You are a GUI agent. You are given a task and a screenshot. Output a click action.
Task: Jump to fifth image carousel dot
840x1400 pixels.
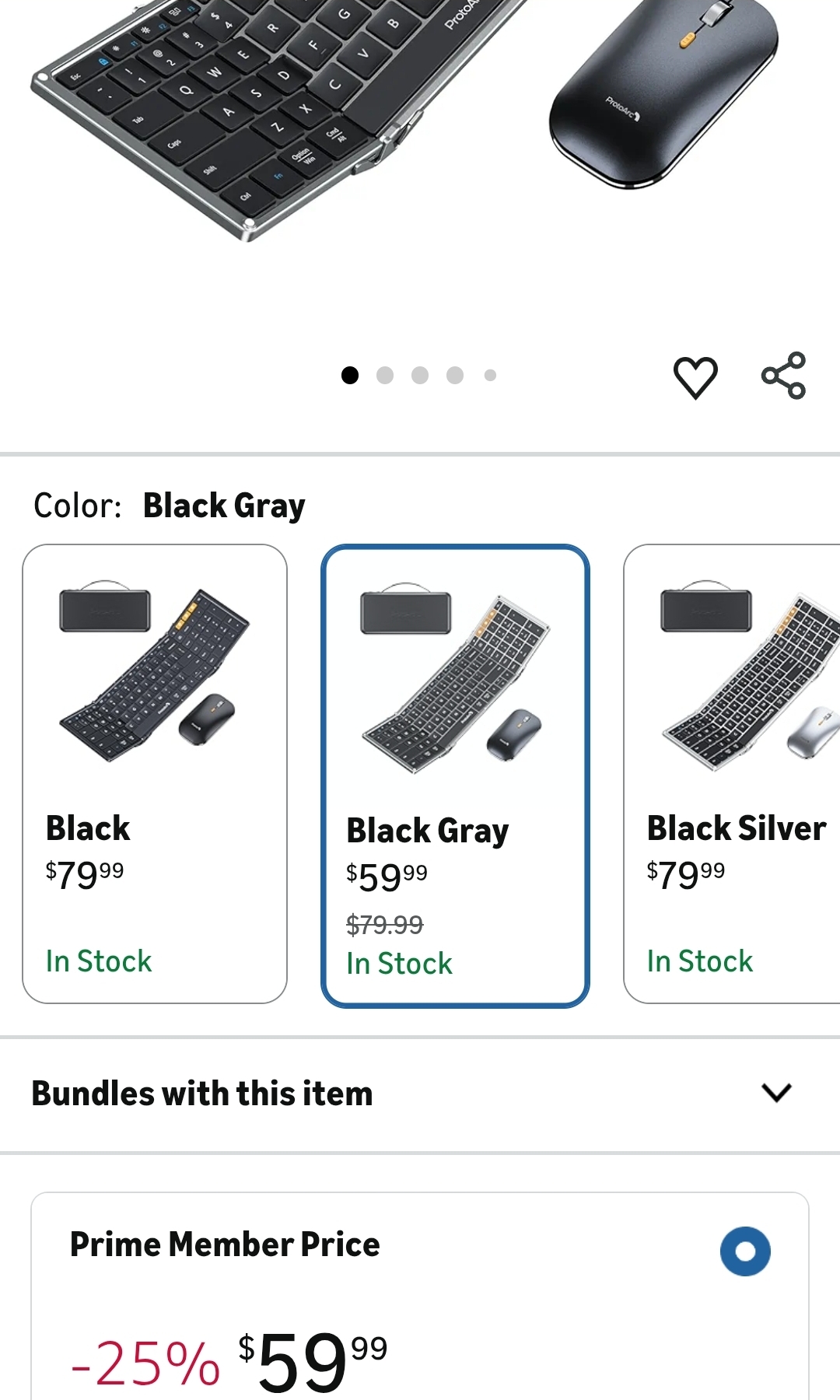pos(490,376)
